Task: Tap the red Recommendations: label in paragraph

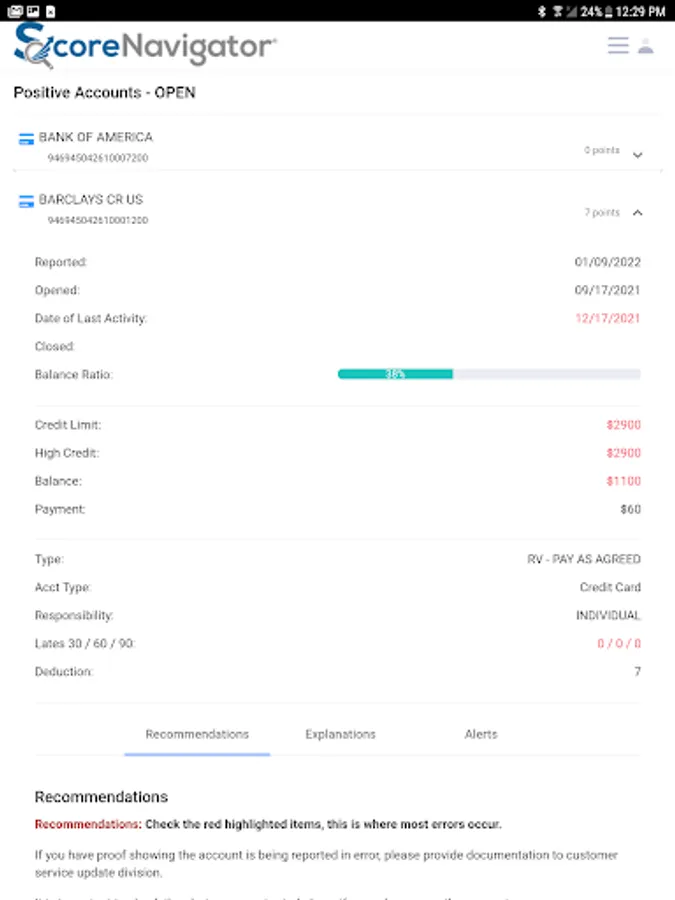Action: pyautogui.click(x=88, y=824)
